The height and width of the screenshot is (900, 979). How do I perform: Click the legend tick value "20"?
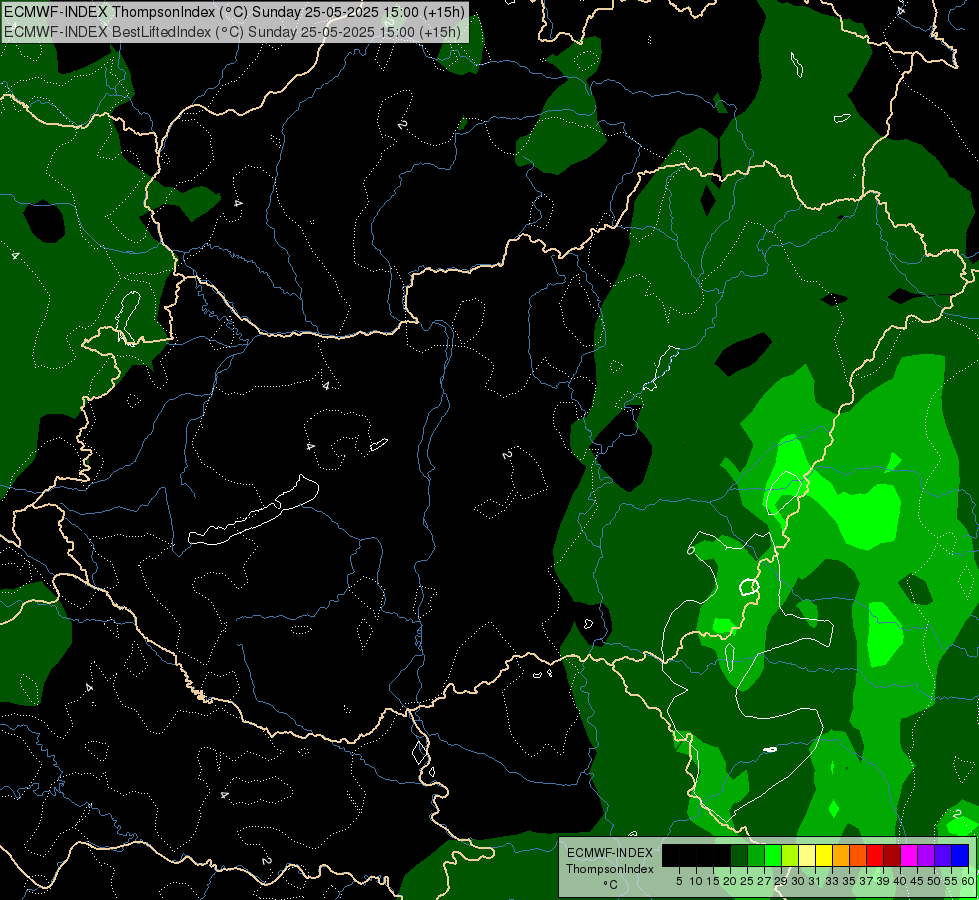pos(730,881)
